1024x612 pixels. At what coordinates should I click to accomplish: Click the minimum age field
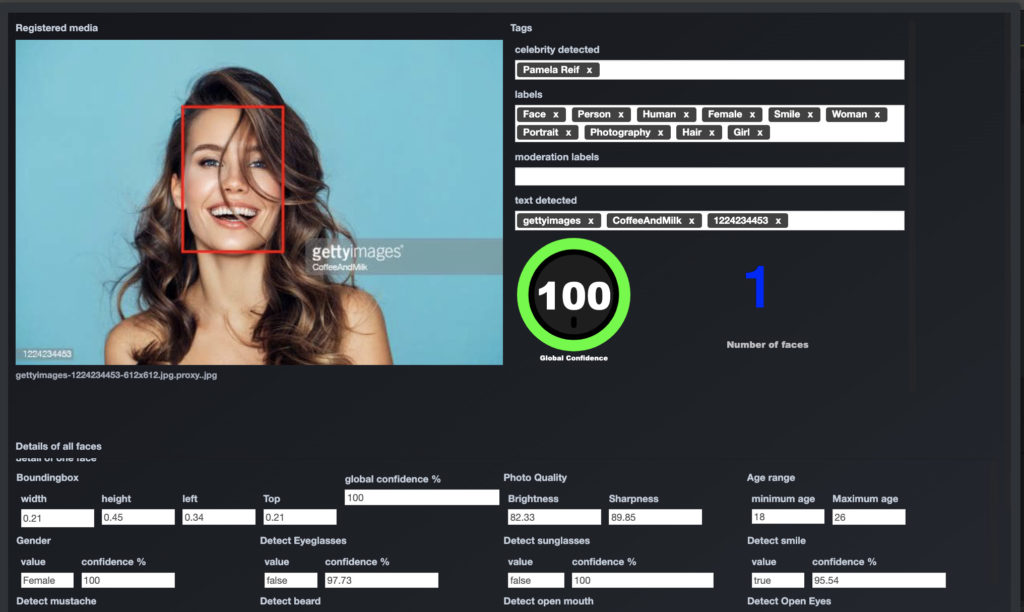pos(788,517)
